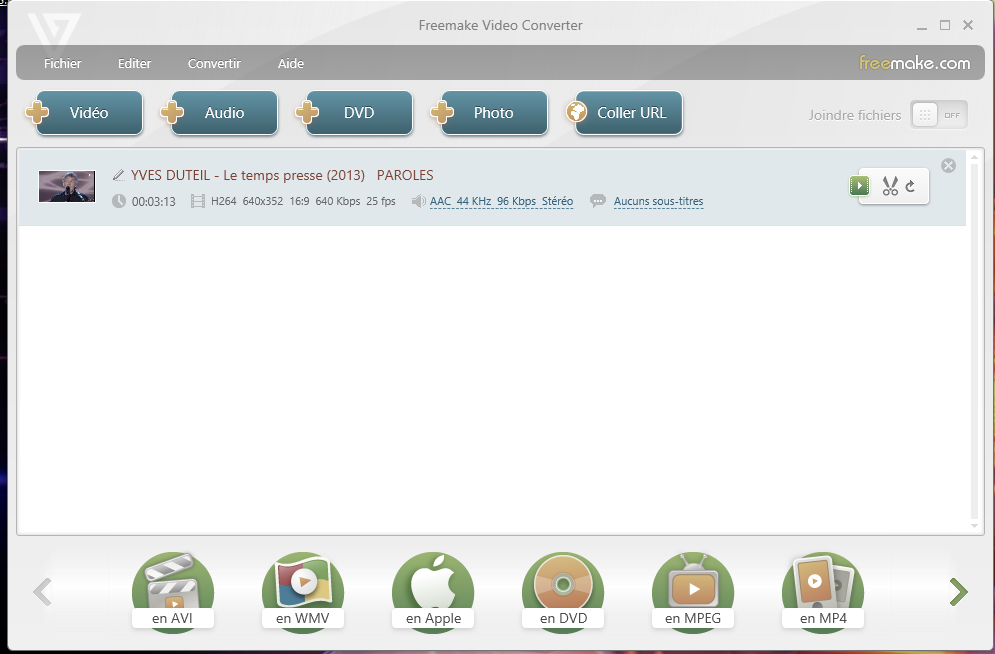Add a DVD source
Screen dimensions: 995x654
pos(355,113)
